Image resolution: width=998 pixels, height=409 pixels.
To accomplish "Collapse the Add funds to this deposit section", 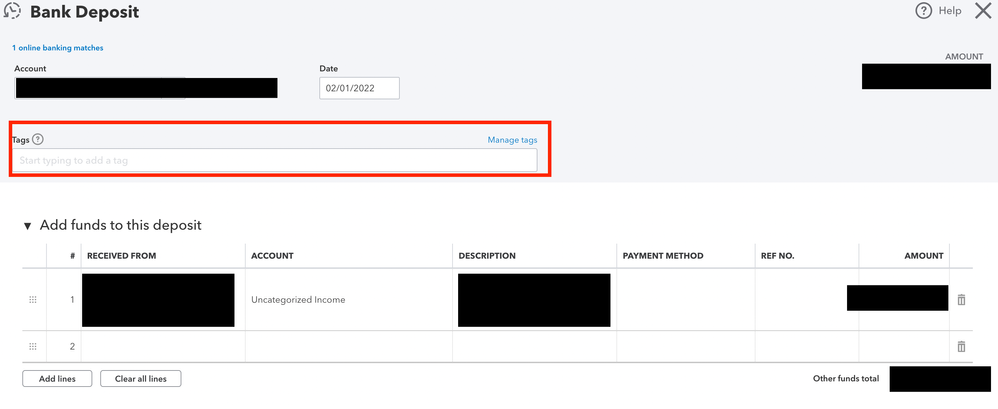I will tap(27, 226).
